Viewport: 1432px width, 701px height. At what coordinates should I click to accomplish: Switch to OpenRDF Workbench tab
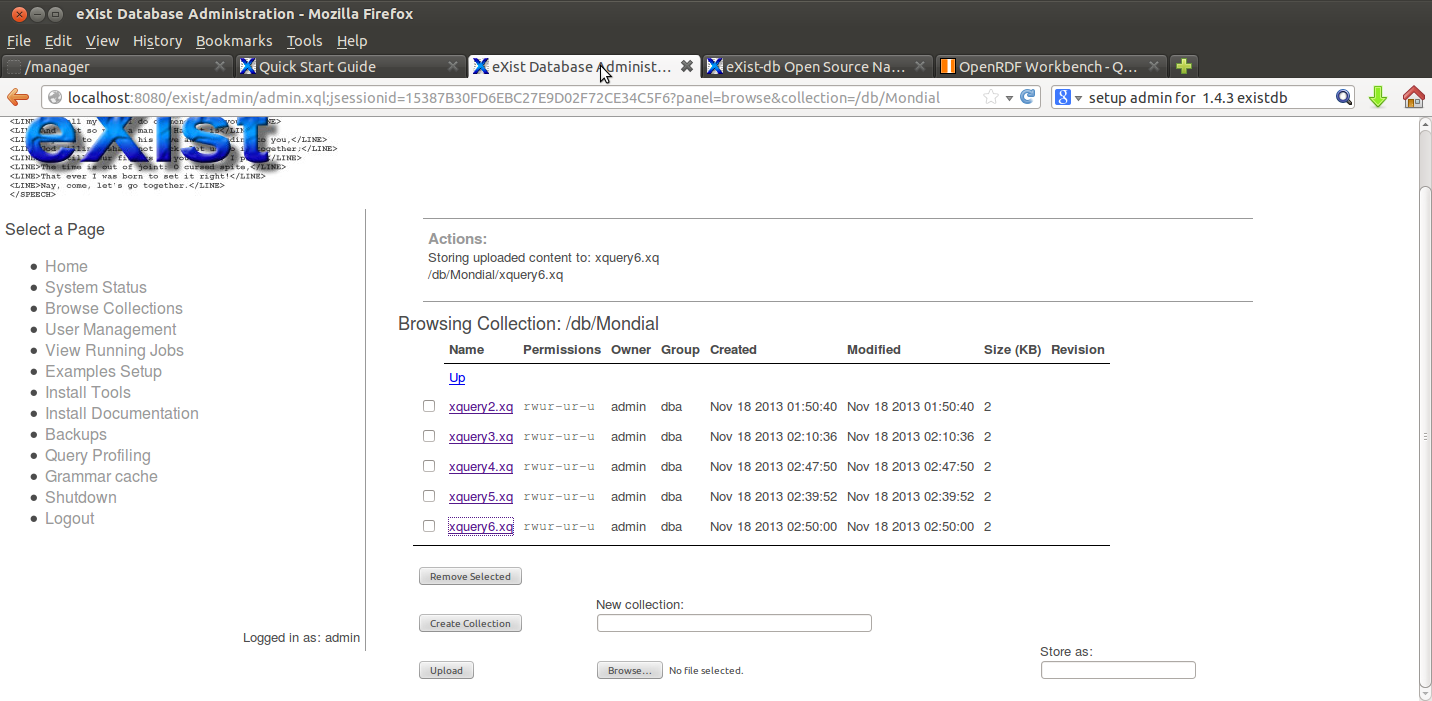pos(1050,67)
